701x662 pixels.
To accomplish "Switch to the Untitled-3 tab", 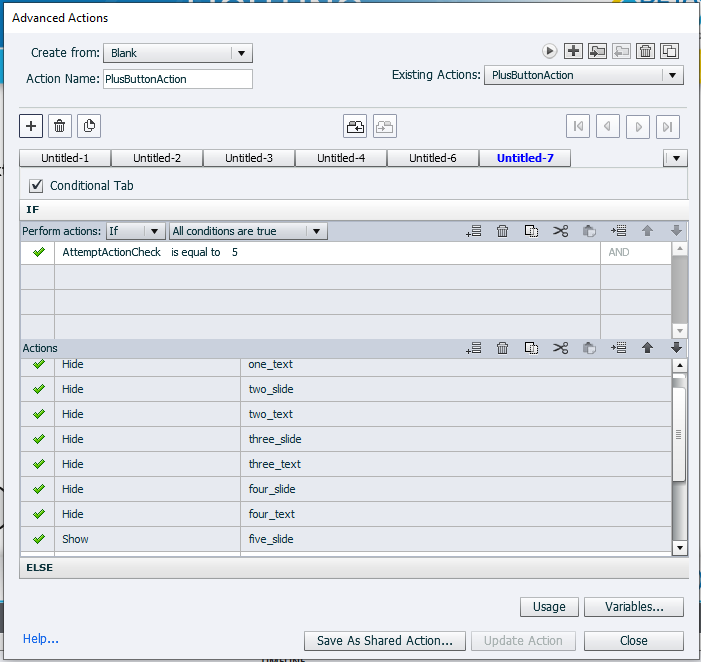I will 249,158.
